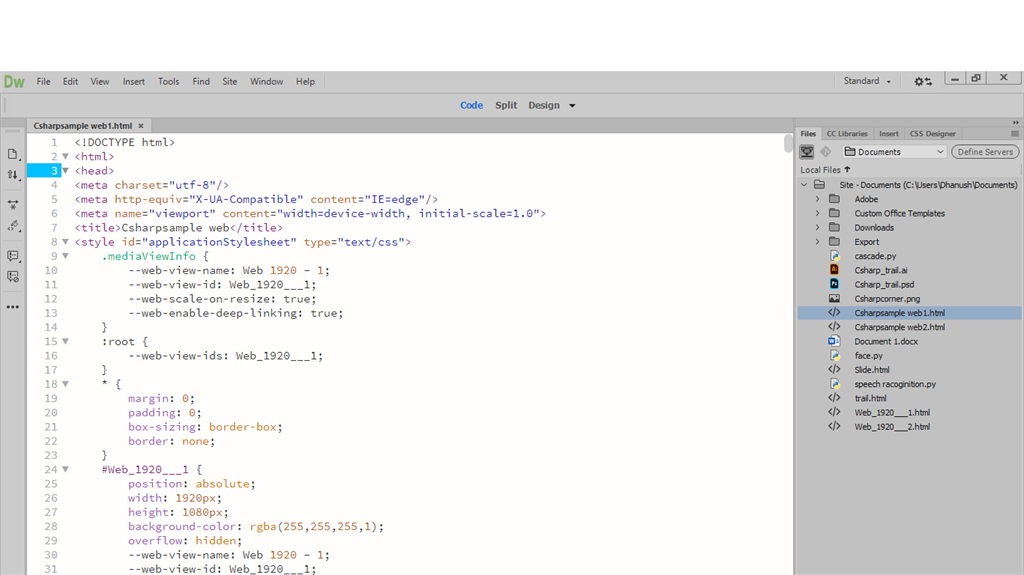Viewport: 1024px width, 575px height.
Task: Select Csharpsample web2.html in Files panel
Action: (899, 327)
